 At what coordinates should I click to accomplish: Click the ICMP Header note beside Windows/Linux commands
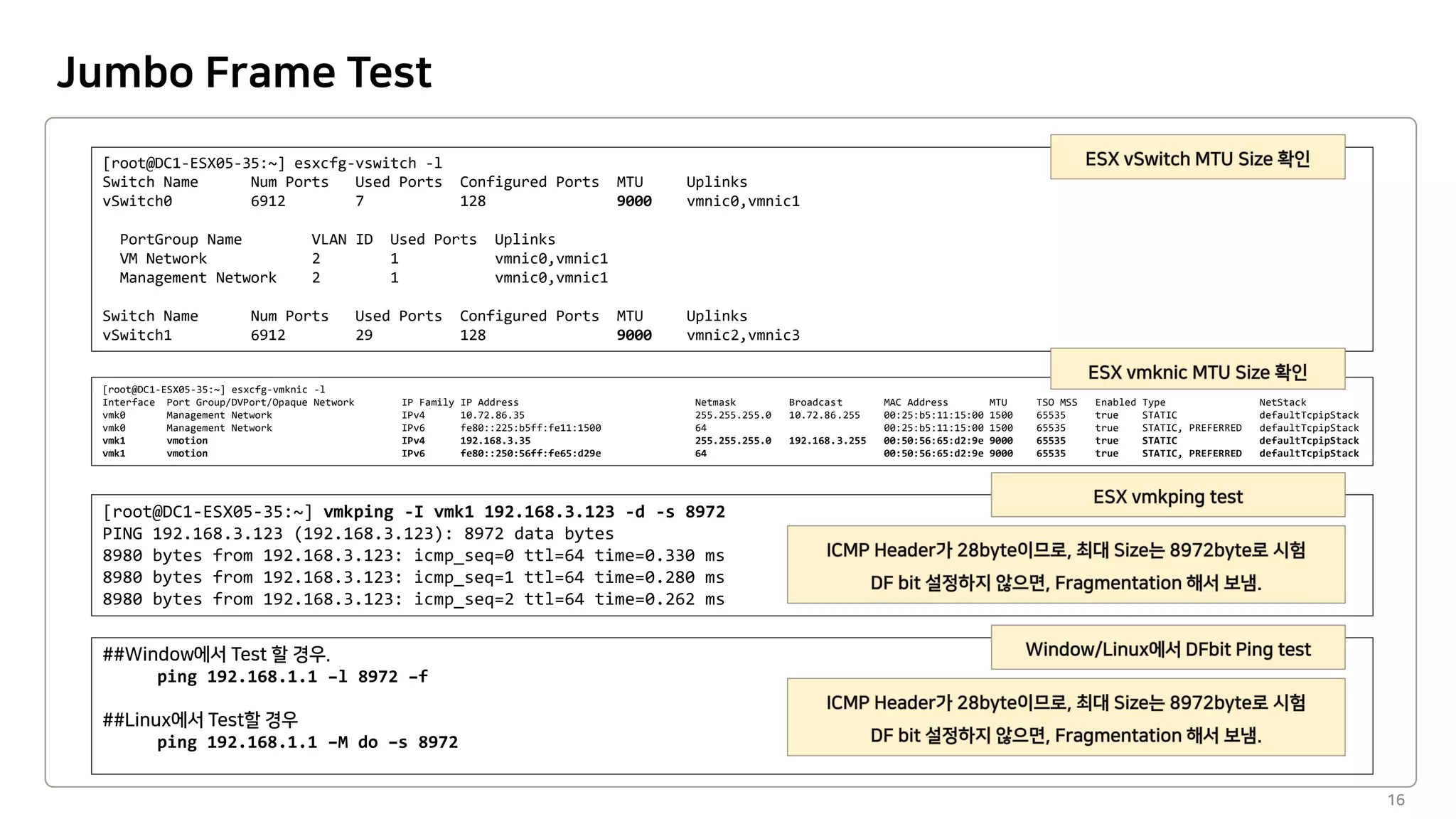tap(1066, 717)
